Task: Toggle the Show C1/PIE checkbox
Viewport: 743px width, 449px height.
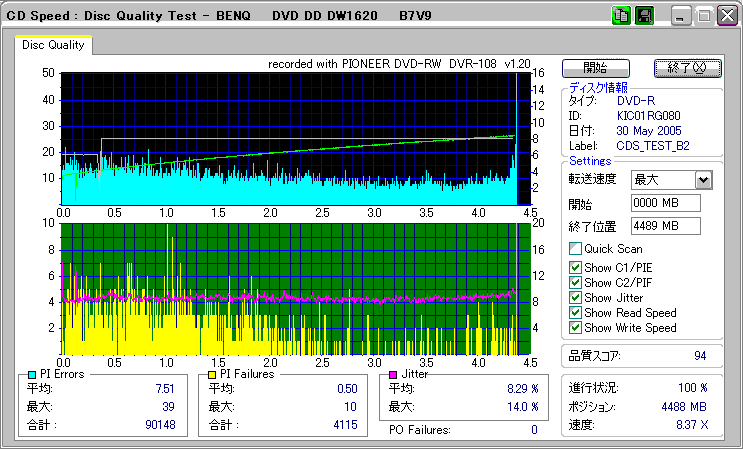Action: coord(575,267)
